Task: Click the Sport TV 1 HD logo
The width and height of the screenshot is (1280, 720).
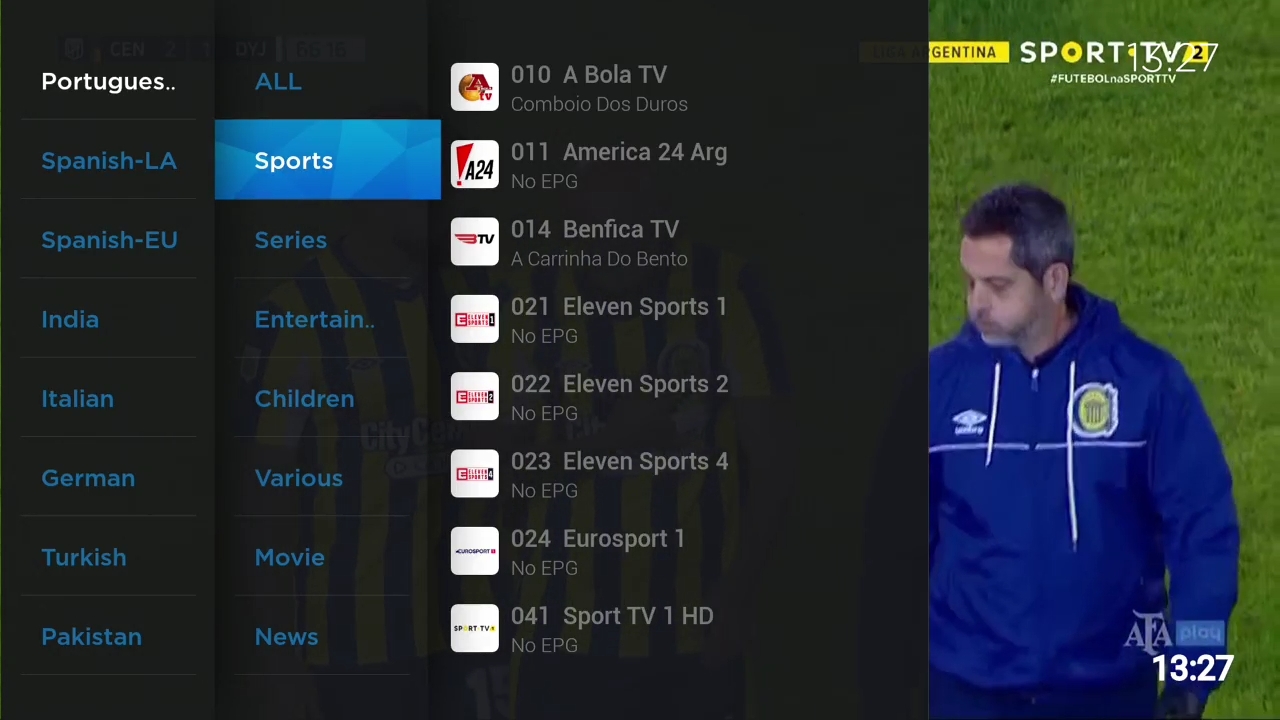Action: point(474,629)
